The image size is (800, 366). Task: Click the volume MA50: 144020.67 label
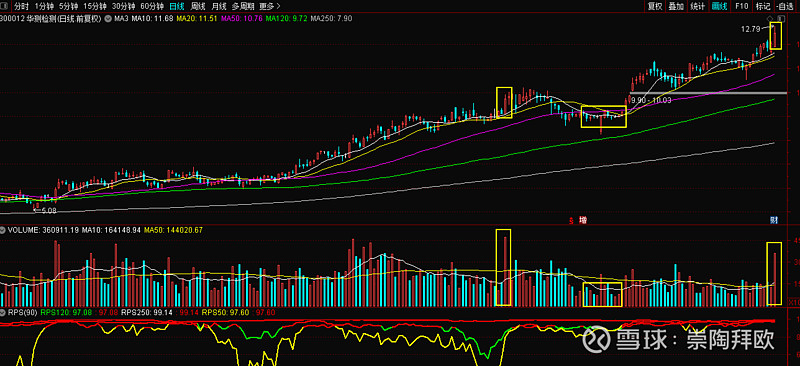point(173,230)
